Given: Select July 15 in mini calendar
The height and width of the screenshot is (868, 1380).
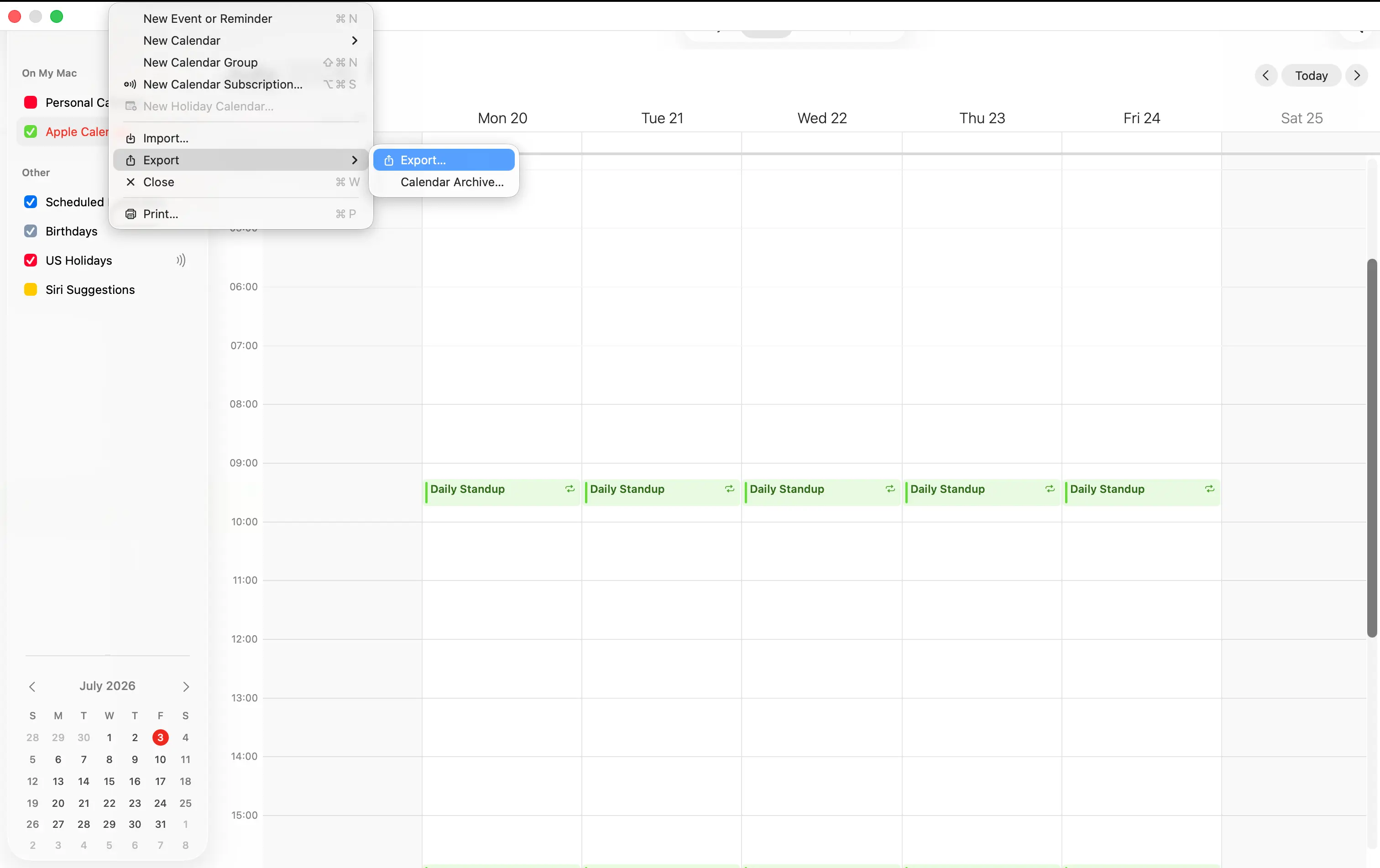Looking at the screenshot, I should [109, 781].
